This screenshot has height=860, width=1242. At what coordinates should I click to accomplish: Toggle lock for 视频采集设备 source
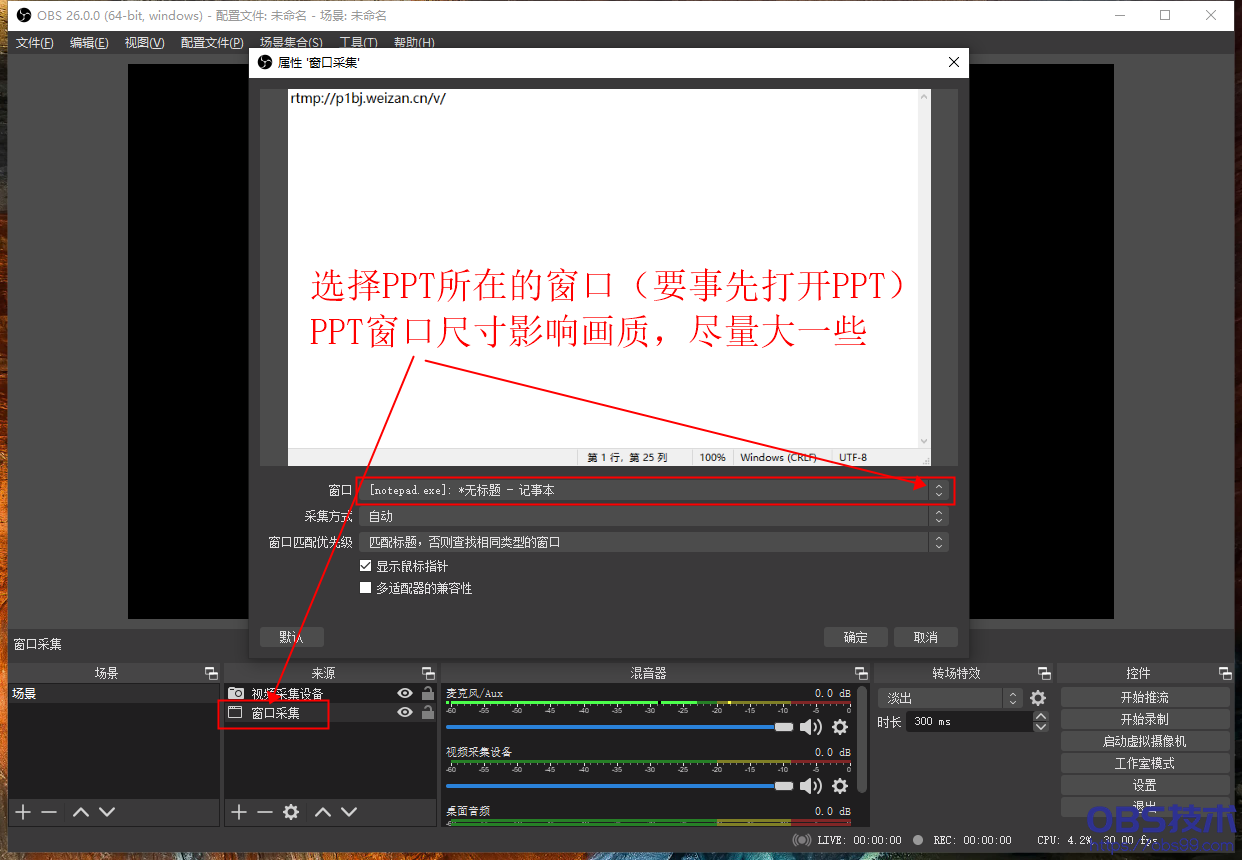(x=428, y=693)
